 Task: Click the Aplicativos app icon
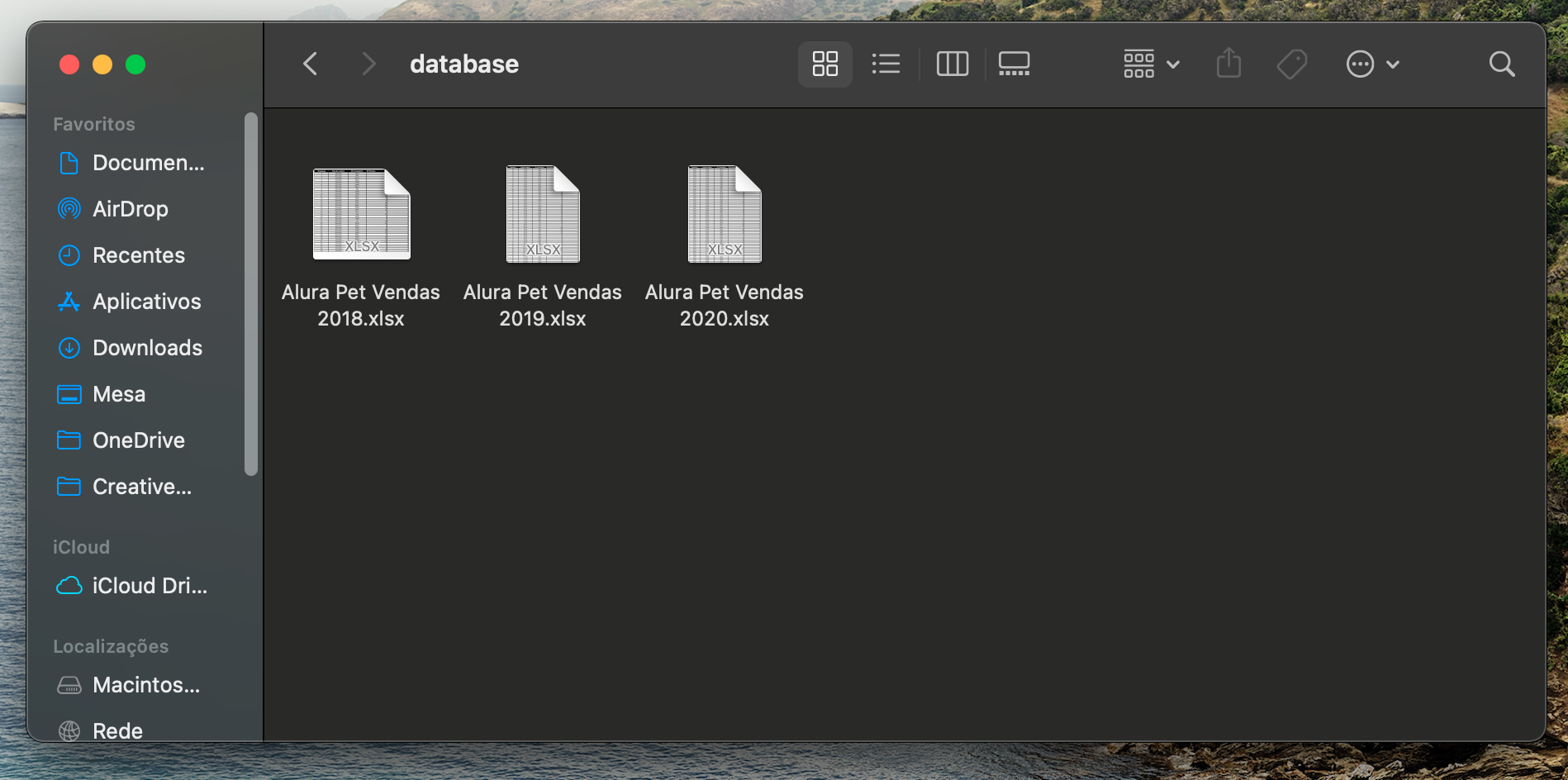[x=69, y=302]
